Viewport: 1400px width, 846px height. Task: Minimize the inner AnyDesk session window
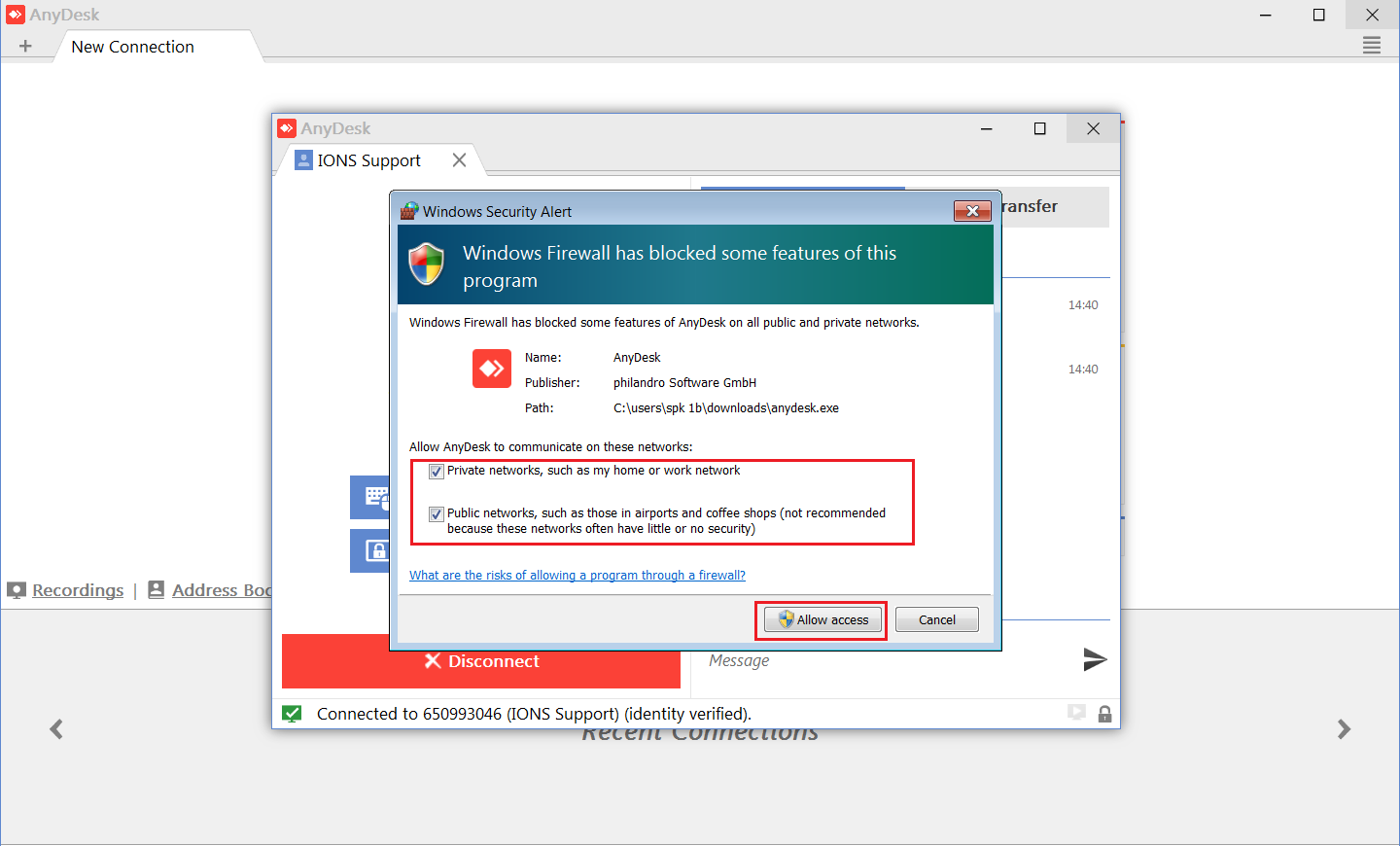(x=987, y=128)
